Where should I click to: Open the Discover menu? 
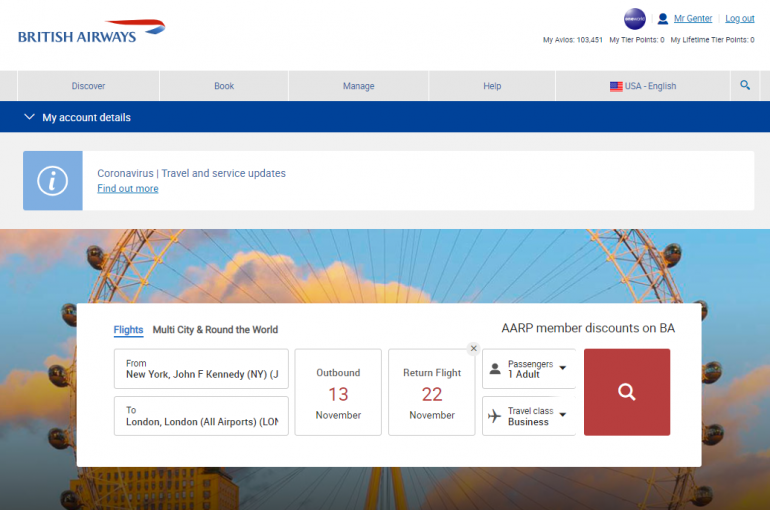click(88, 86)
